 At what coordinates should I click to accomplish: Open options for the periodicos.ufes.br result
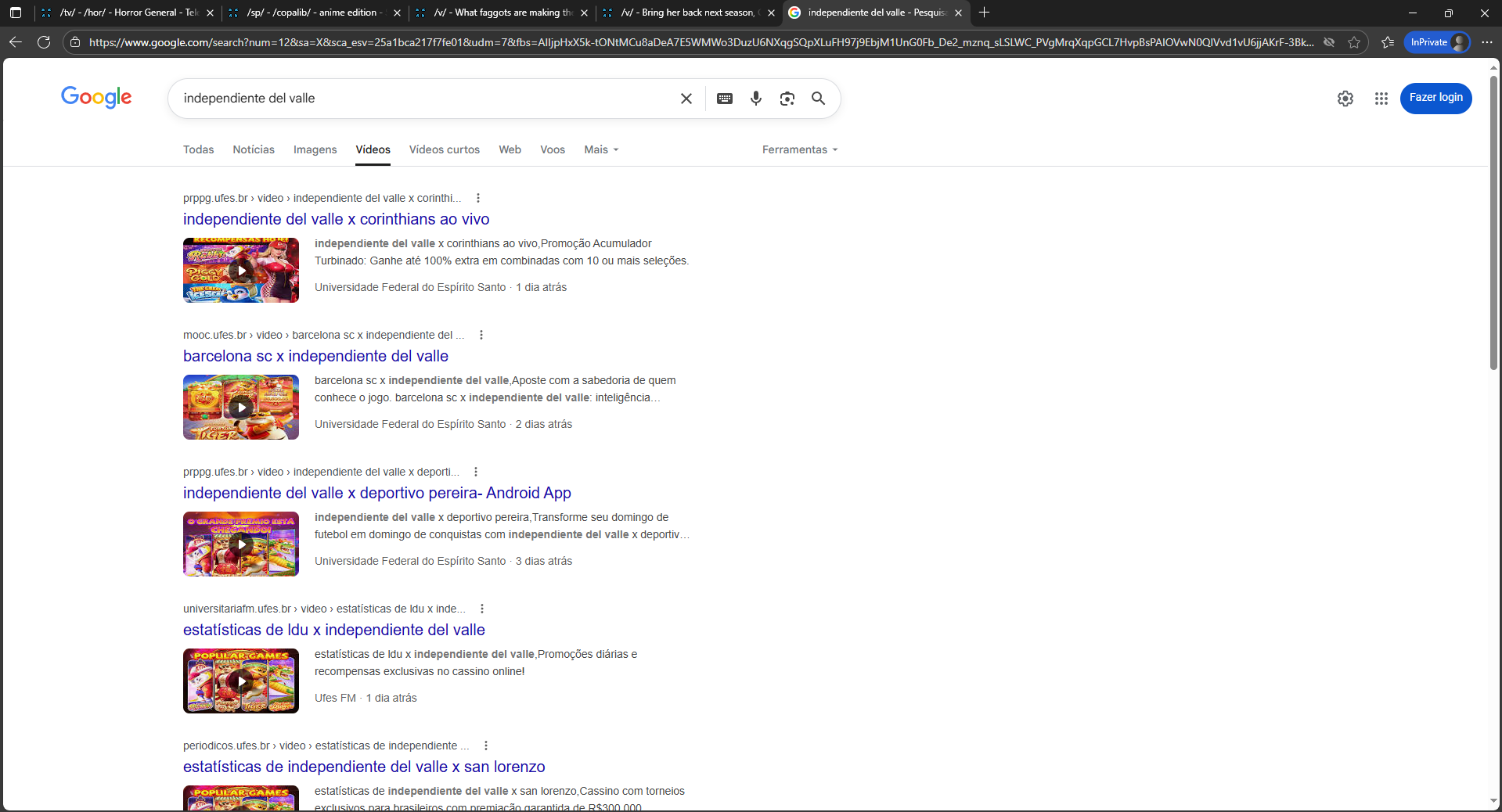pos(486,746)
